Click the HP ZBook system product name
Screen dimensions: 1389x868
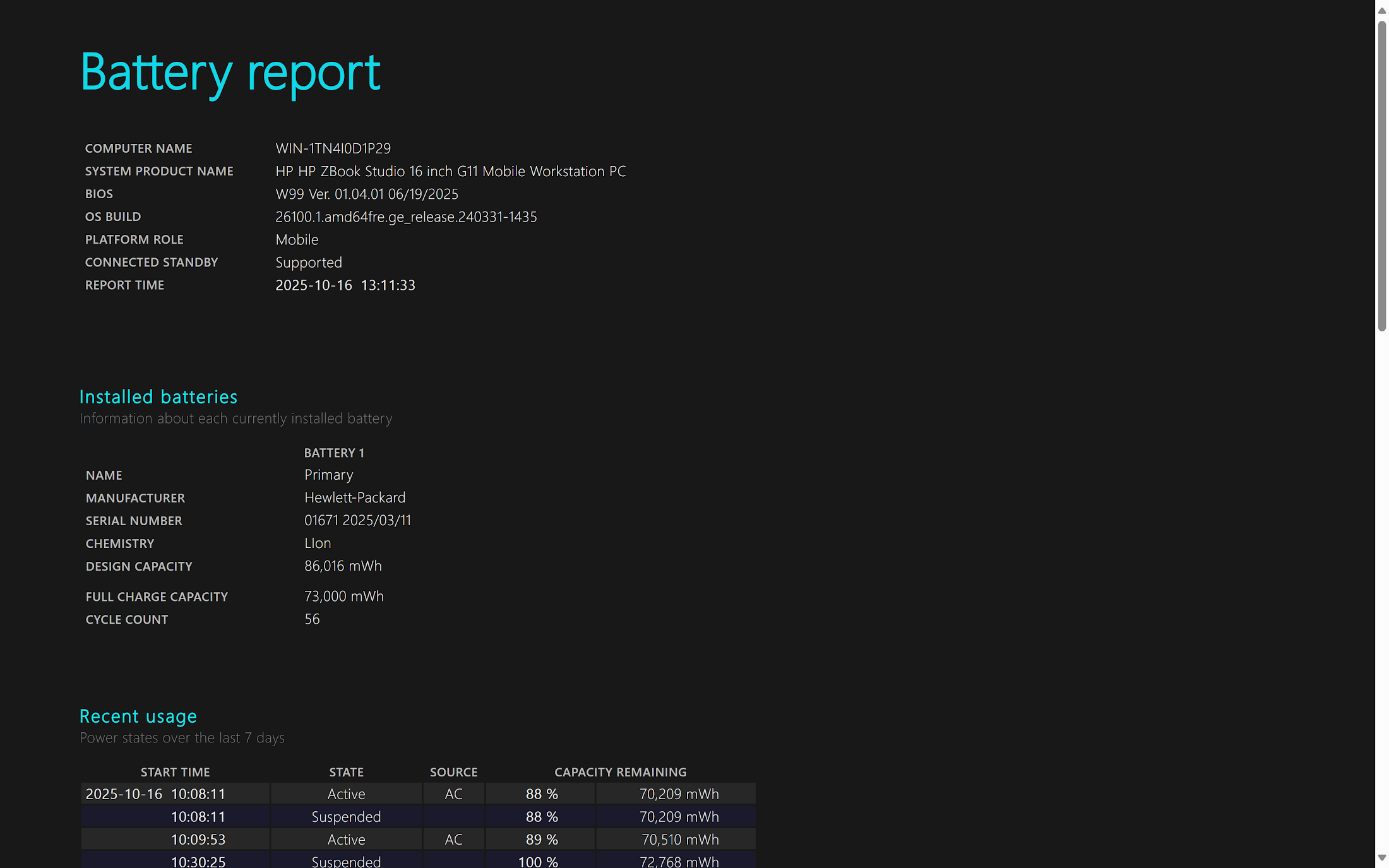pos(450,171)
